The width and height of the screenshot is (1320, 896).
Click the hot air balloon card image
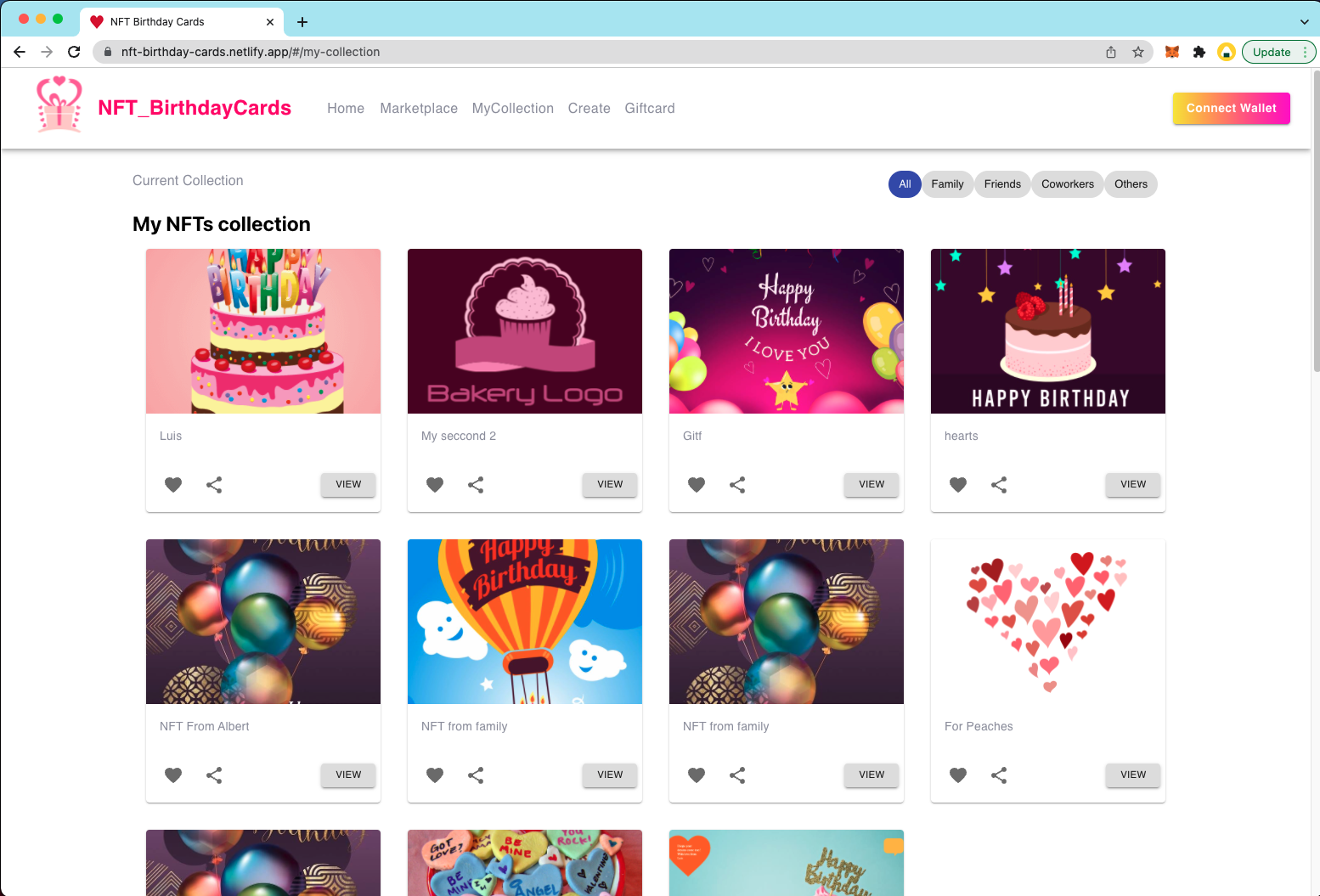(x=525, y=622)
